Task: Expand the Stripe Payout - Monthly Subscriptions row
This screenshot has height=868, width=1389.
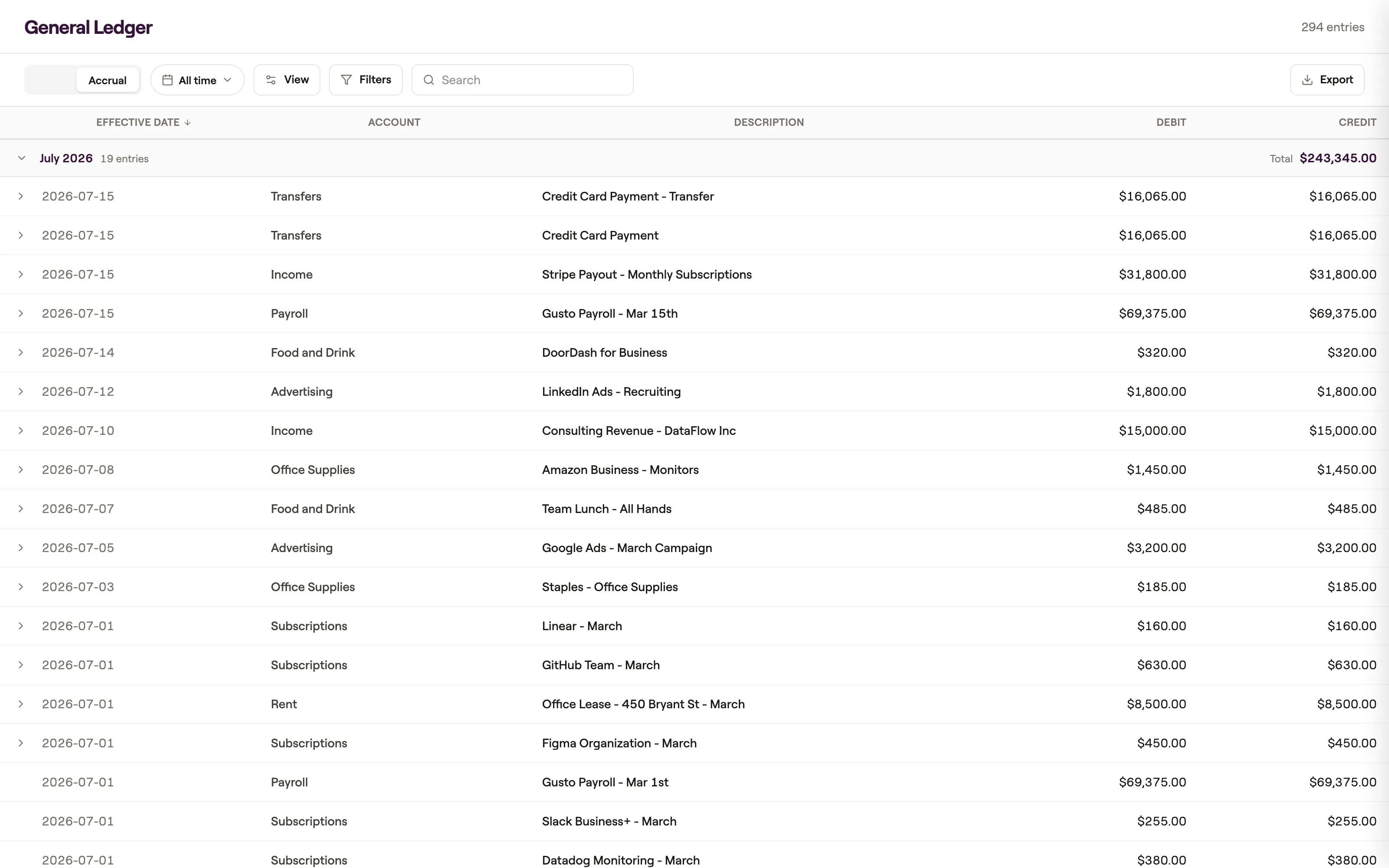Action: [x=21, y=274]
